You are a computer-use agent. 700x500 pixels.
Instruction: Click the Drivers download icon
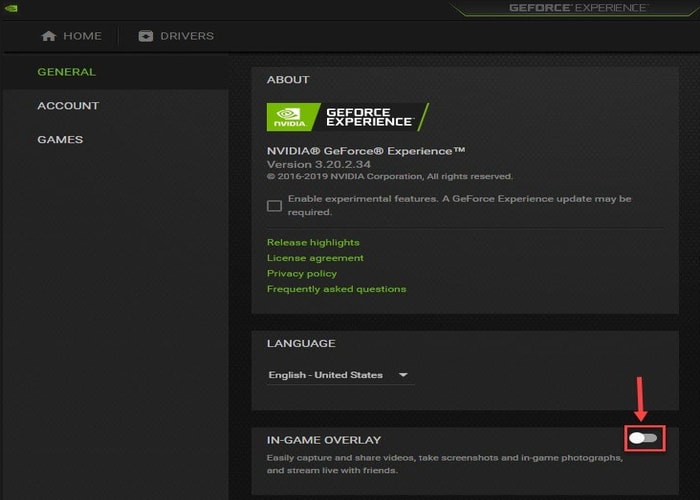coord(146,36)
